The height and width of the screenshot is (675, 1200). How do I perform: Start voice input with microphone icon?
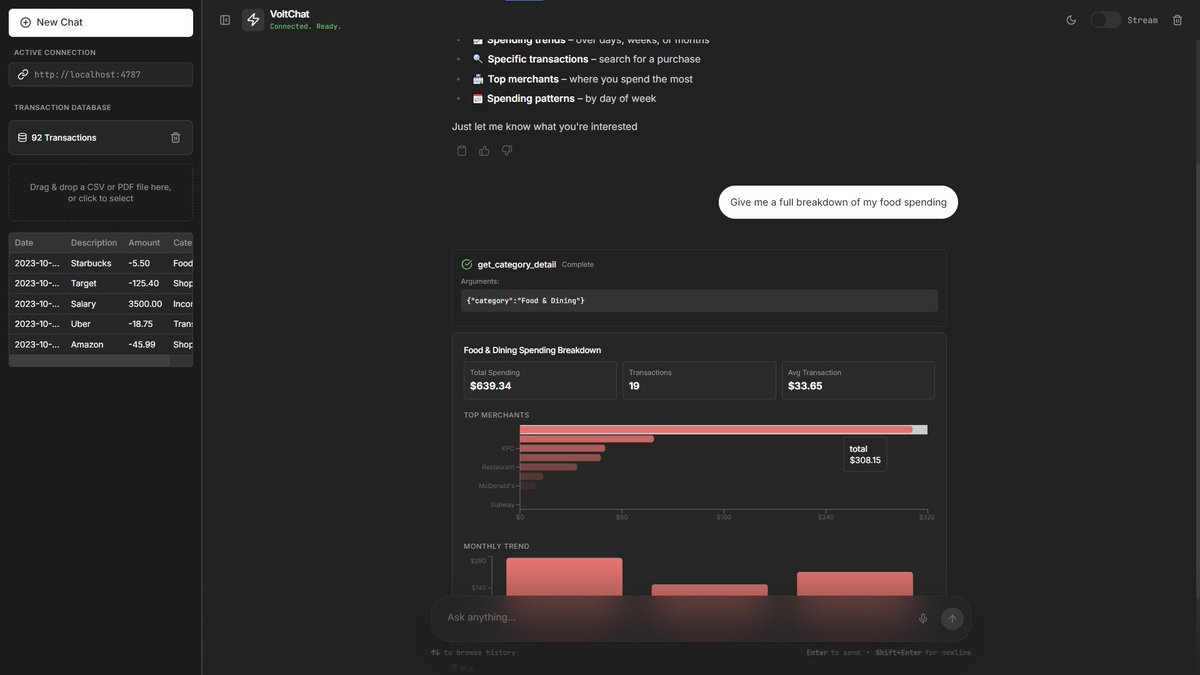[923, 618]
